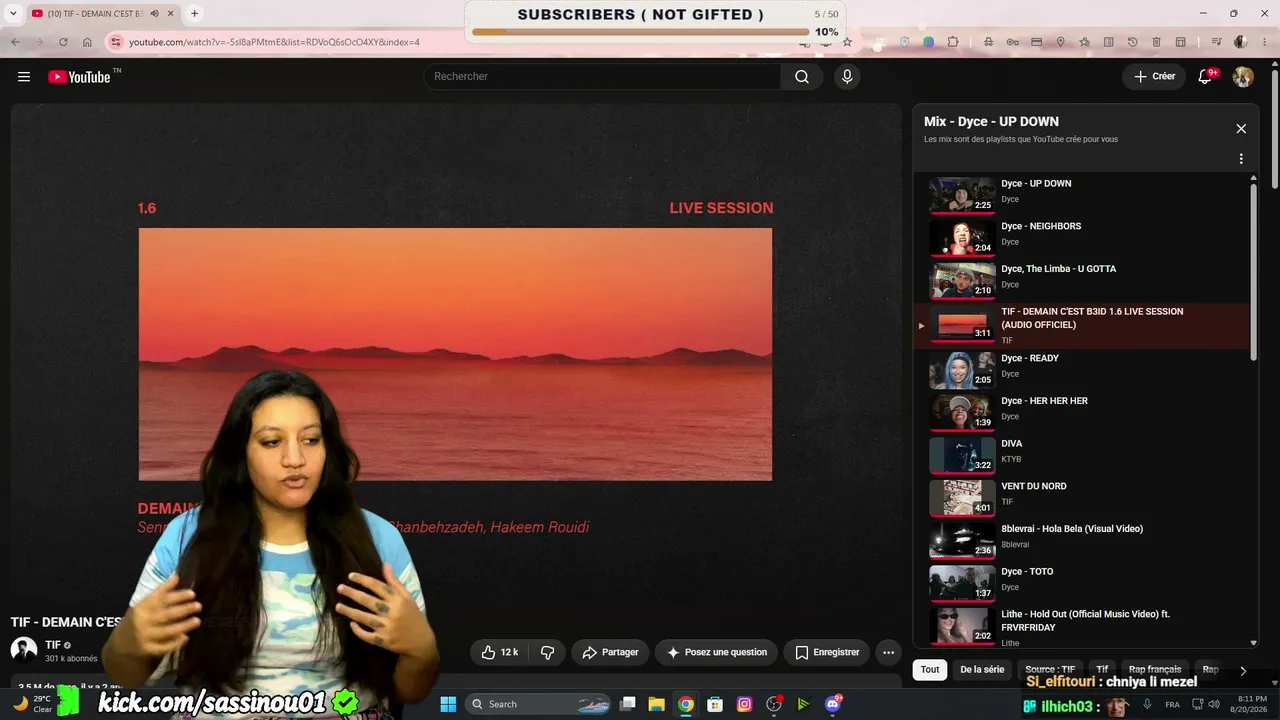Open the Dyce - UP DOWN thumbnail
This screenshot has height=720, width=1280.
[x=962, y=195]
